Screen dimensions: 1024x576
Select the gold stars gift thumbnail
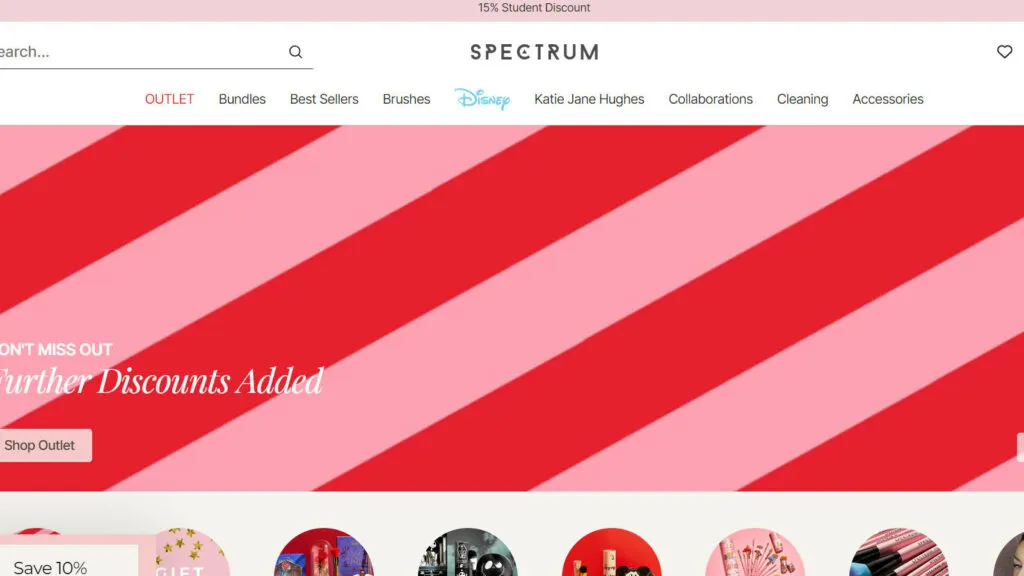click(189, 552)
